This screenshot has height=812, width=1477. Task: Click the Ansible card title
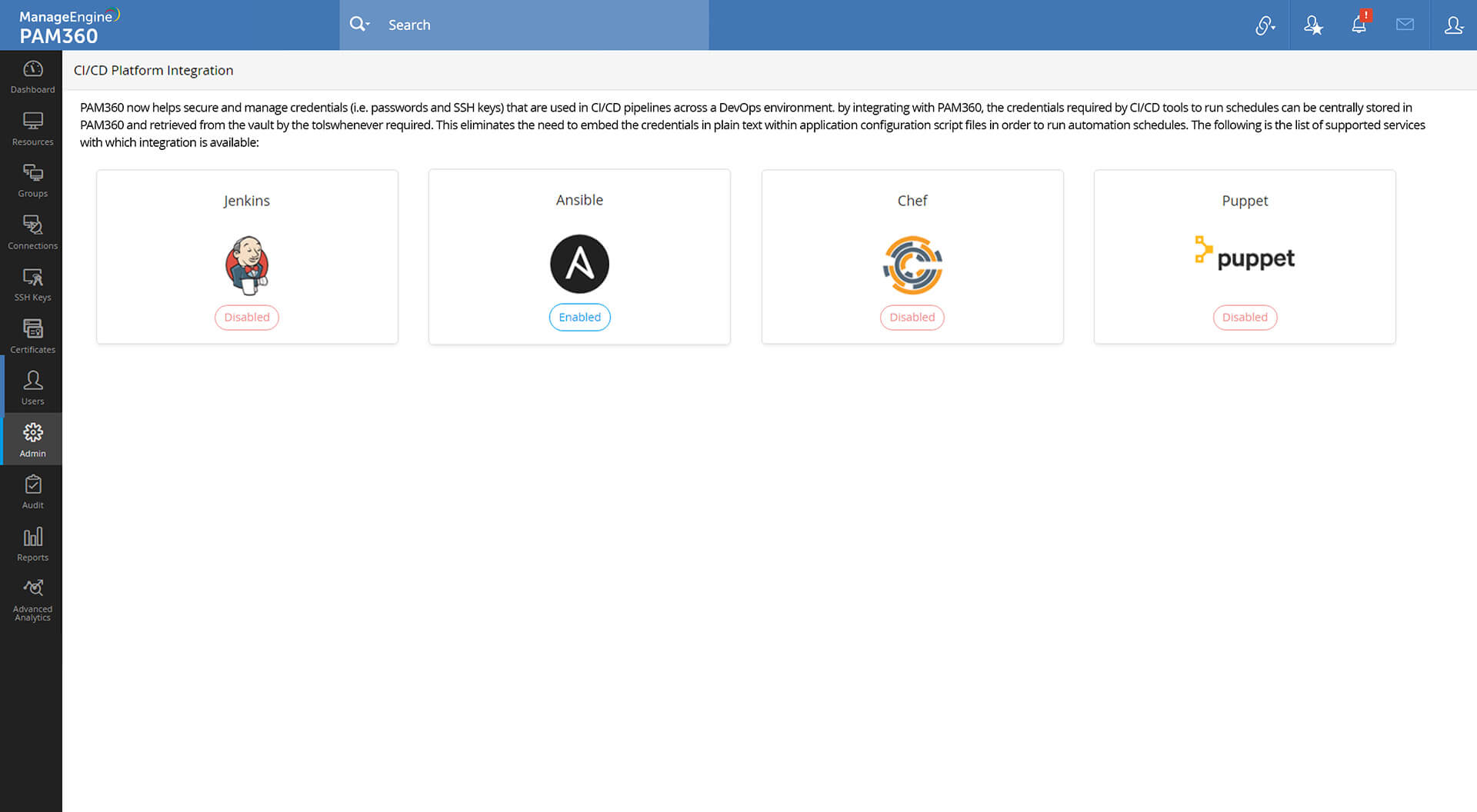pos(579,200)
